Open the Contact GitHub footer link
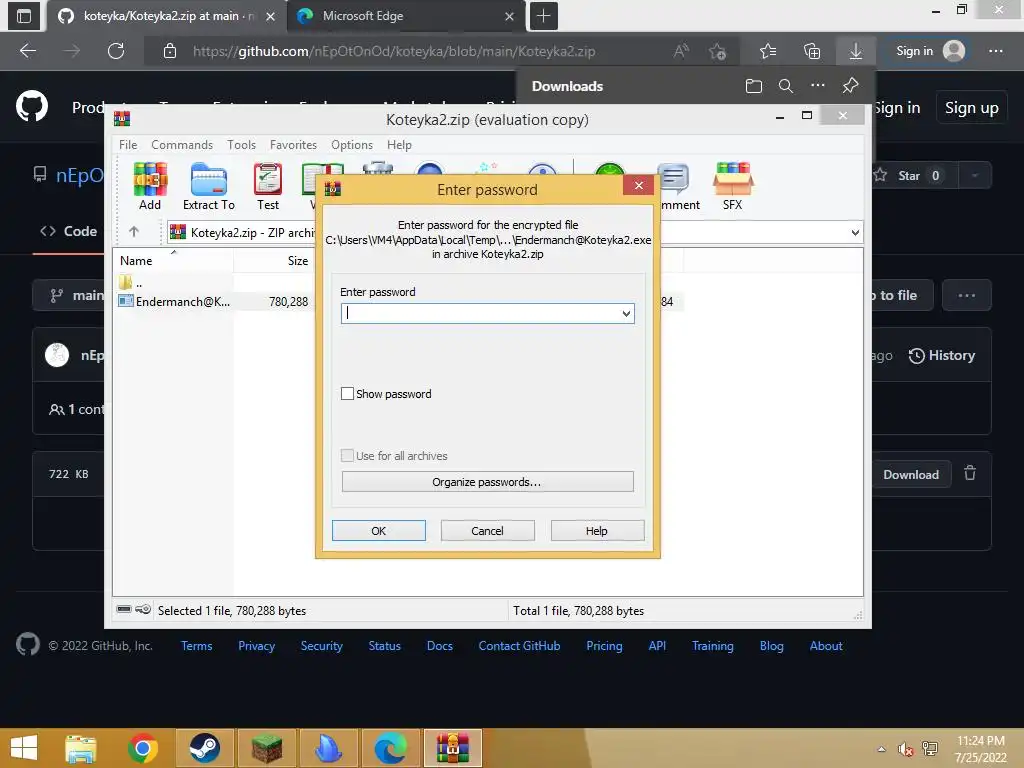Screen dimensions: 1024x768 (519, 645)
